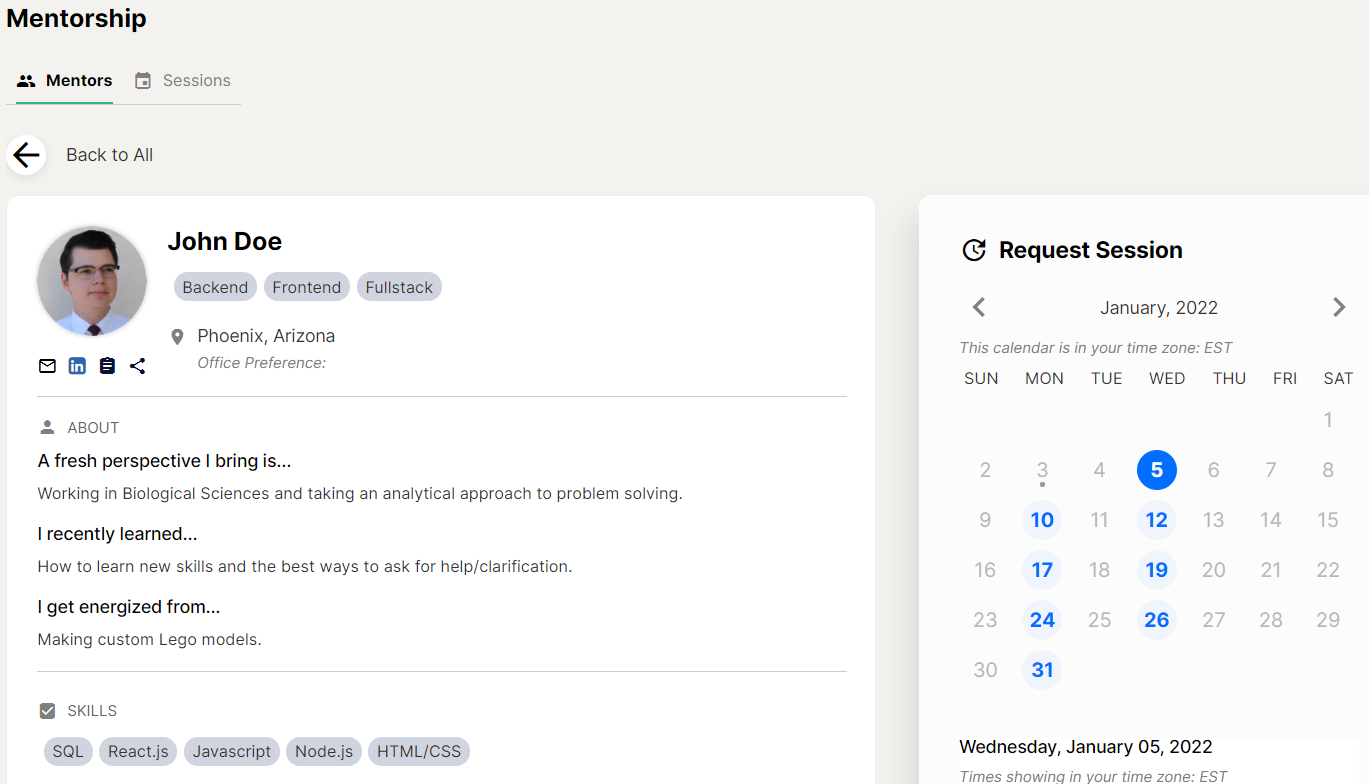Screen dimensions: 1369x784
Task: Select the Fullstack tag
Action: coord(399,287)
